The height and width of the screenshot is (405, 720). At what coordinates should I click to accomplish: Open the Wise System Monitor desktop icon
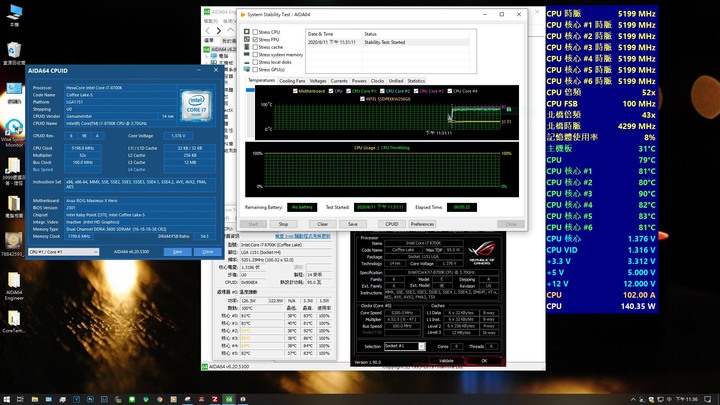coord(14,133)
